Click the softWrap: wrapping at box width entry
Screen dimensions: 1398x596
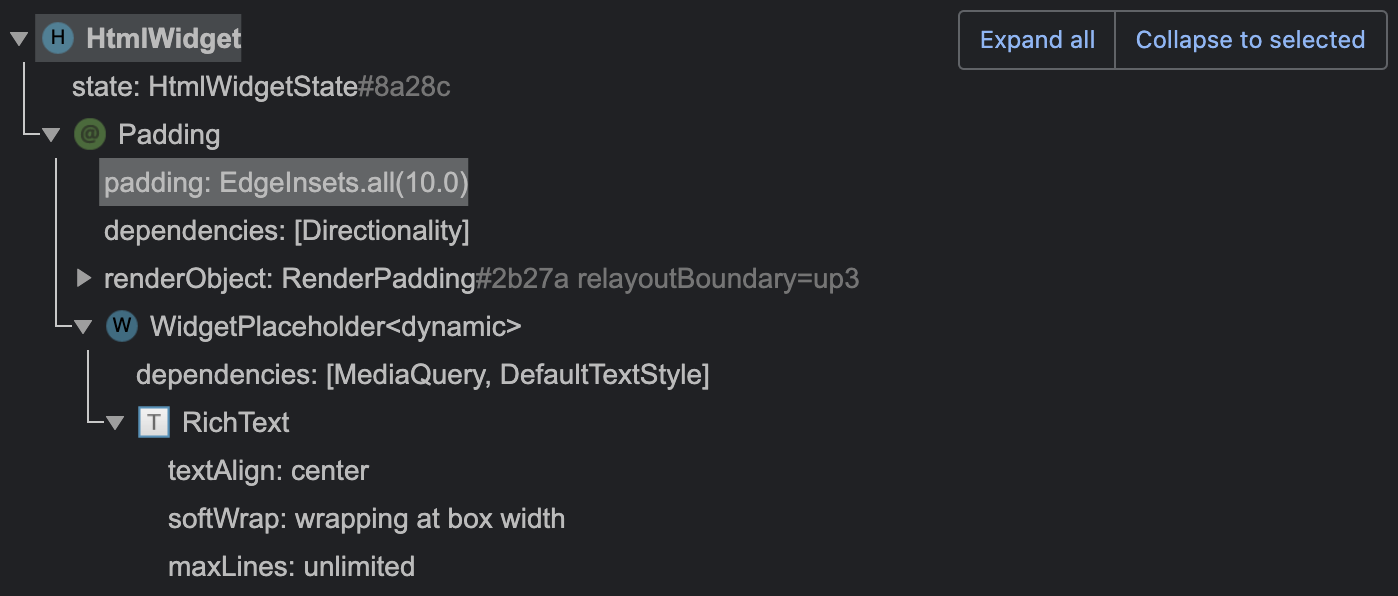tap(366, 518)
